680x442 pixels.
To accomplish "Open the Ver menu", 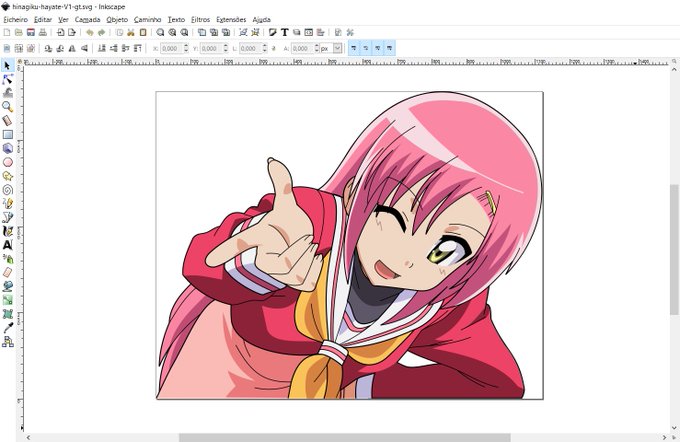I will coord(63,20).
